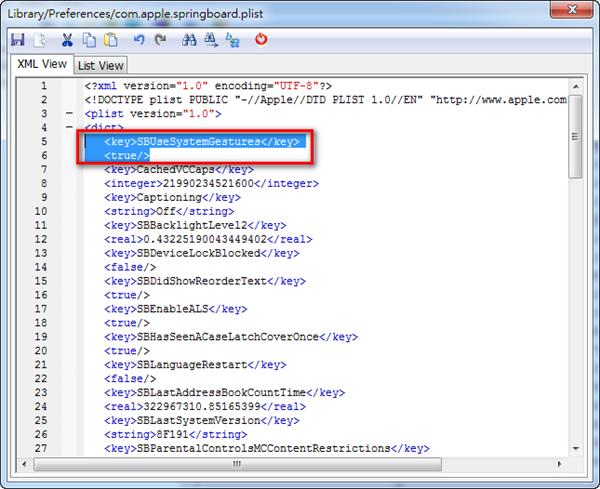
Task: Click the SBLastAddressBookCountTime key line
Action: click(224, 393)
